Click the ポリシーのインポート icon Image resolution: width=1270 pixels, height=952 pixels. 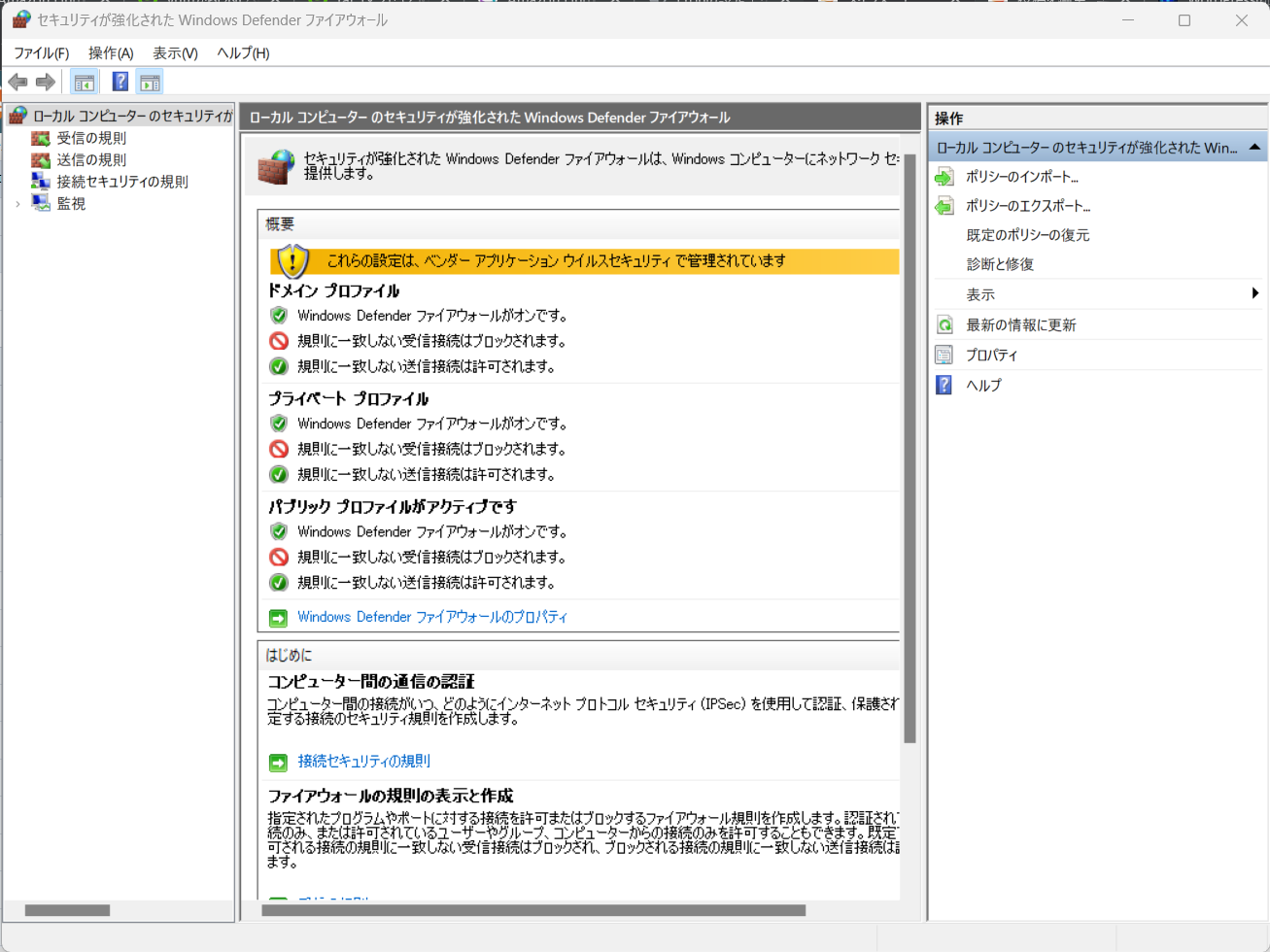click(944, 177)
